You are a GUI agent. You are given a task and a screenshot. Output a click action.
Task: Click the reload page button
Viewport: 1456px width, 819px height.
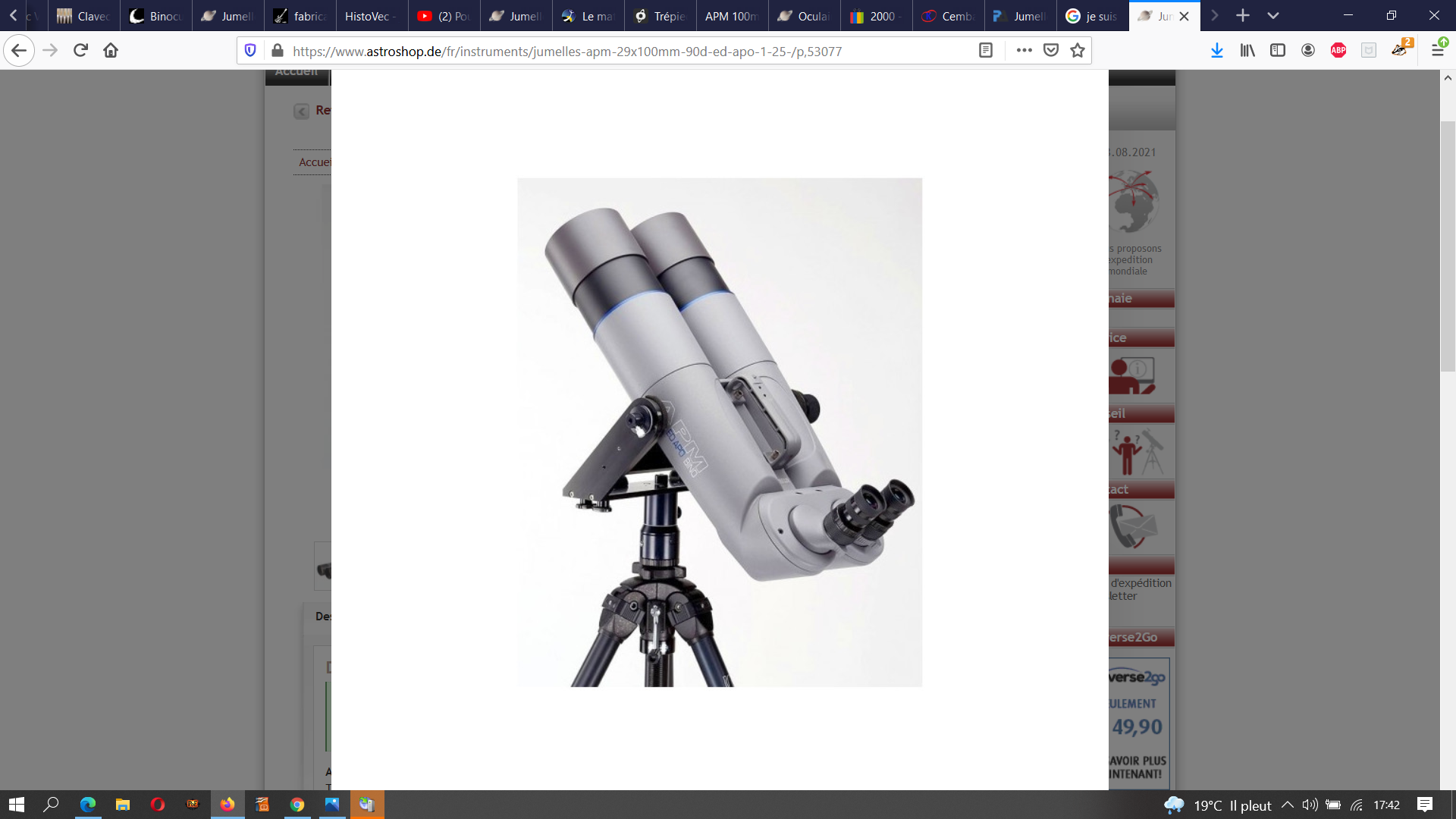pyautogui.click(x=80, y=51)
